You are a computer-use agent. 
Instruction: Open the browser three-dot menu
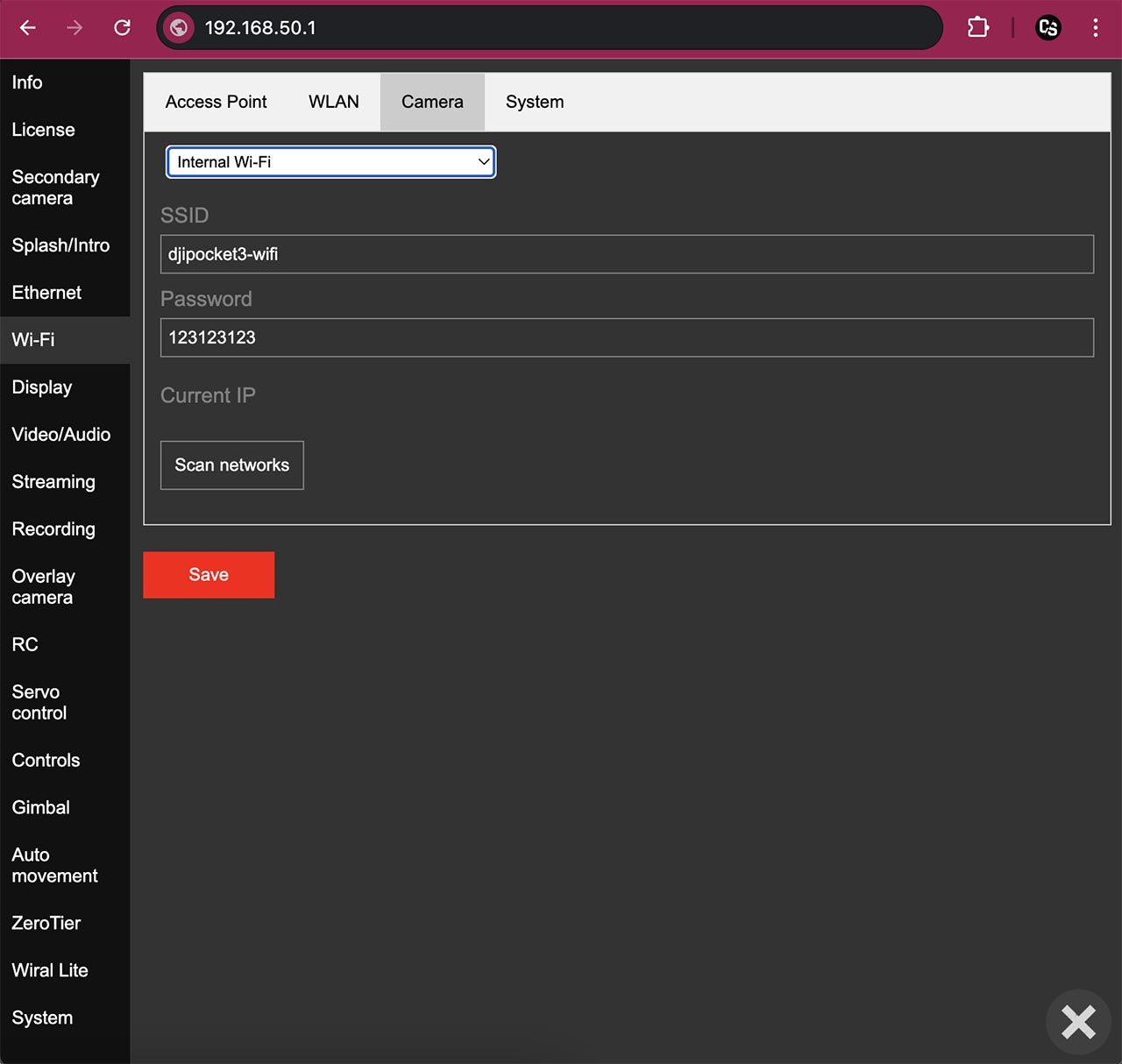(1095, 28)
